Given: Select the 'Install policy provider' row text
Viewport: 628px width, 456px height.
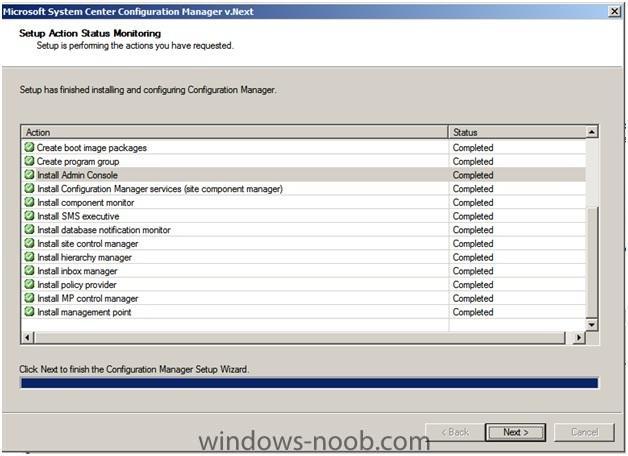Looking at the screenshot, I should tap(77, 285).
